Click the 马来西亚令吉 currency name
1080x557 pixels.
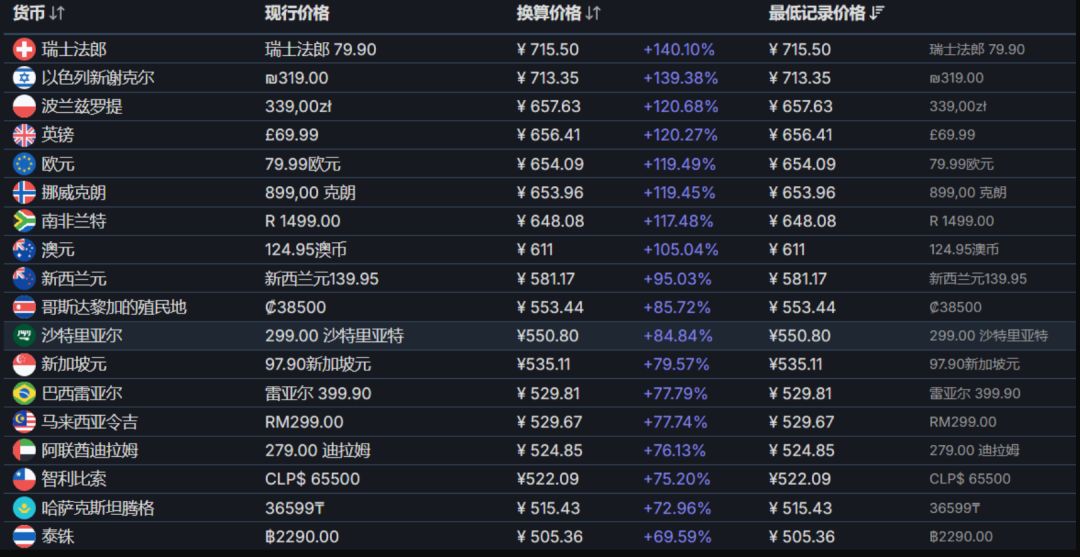pos(90,422)
